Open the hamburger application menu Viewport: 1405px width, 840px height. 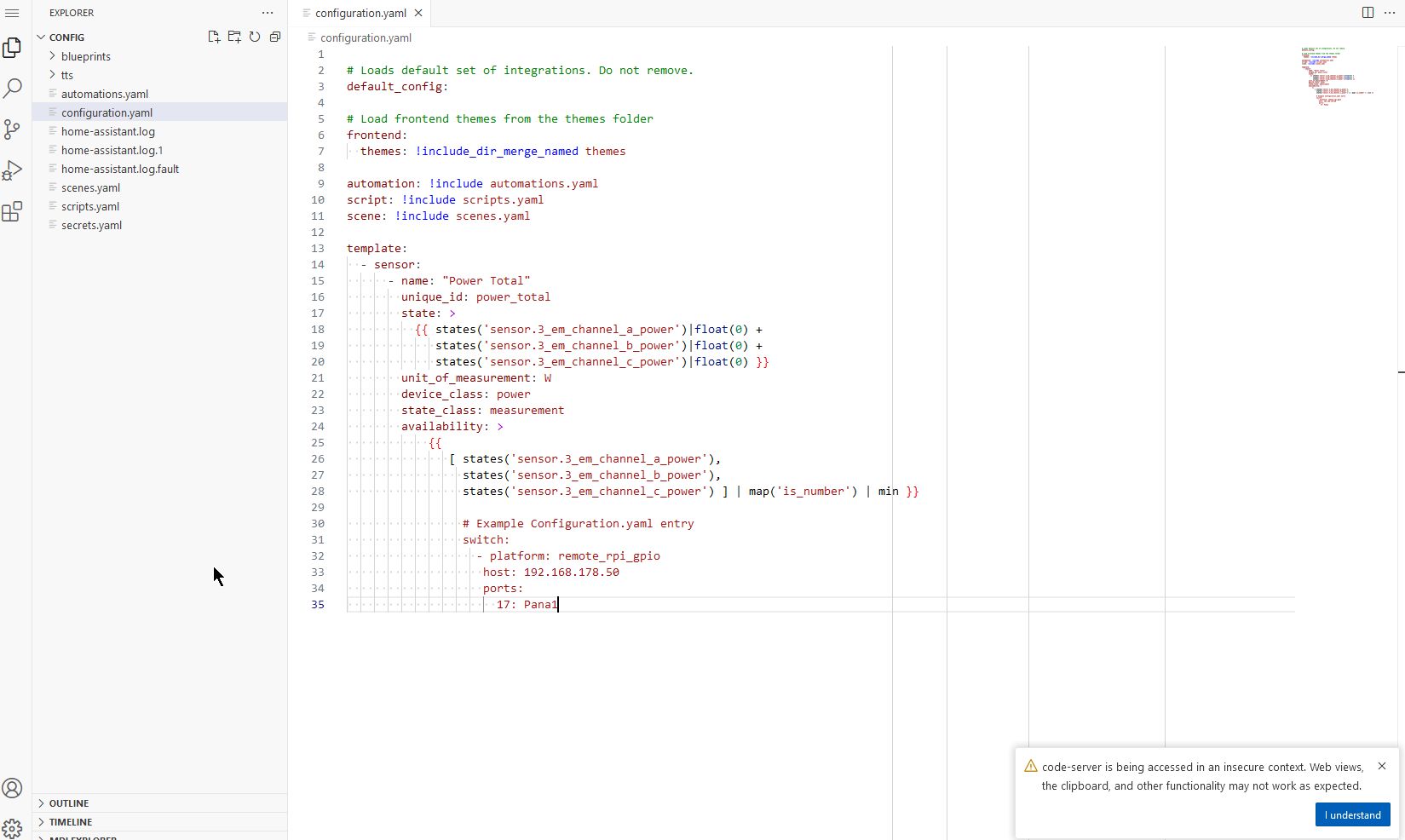coord(12,13)
